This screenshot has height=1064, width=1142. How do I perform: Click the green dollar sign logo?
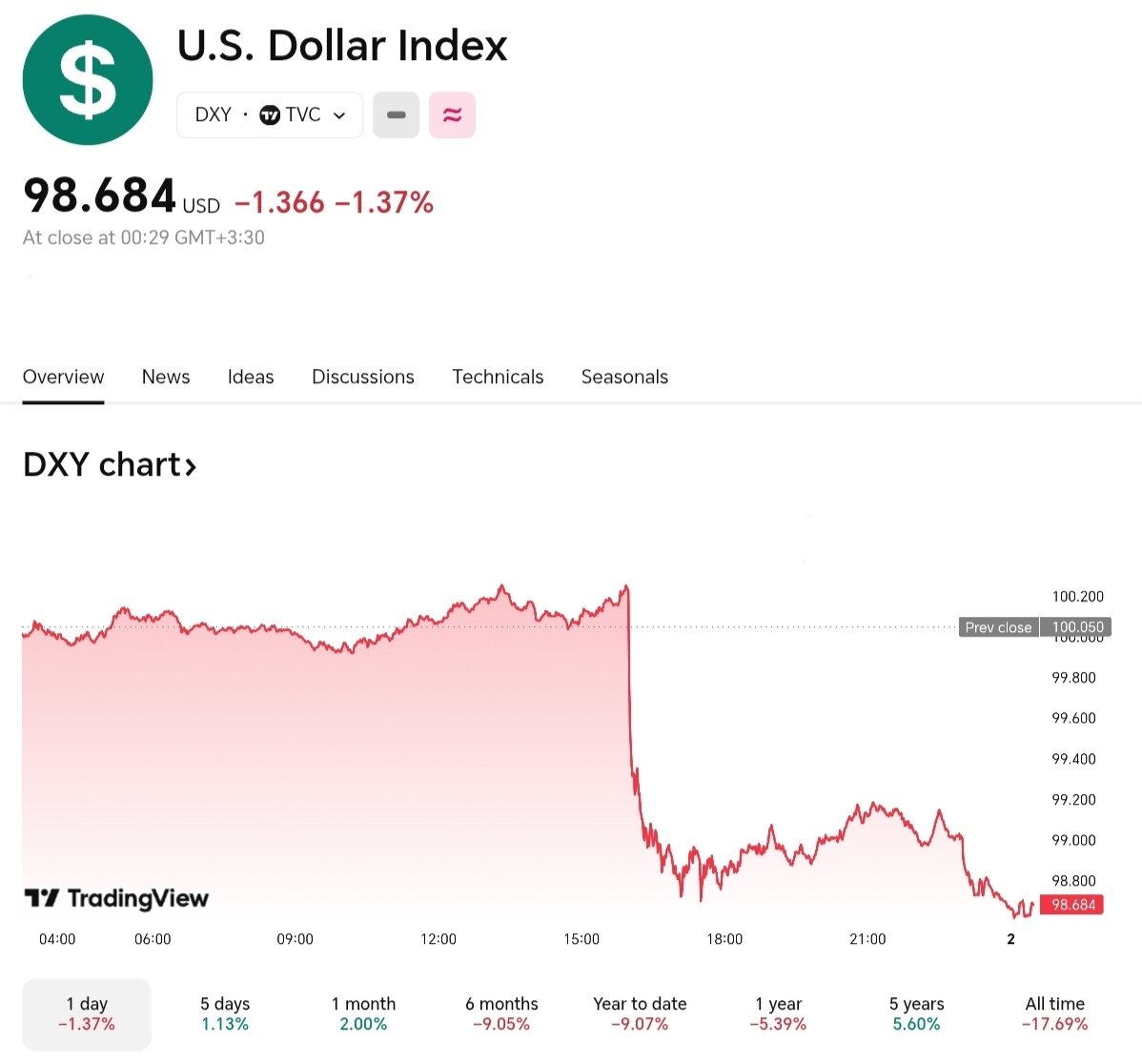88,80
